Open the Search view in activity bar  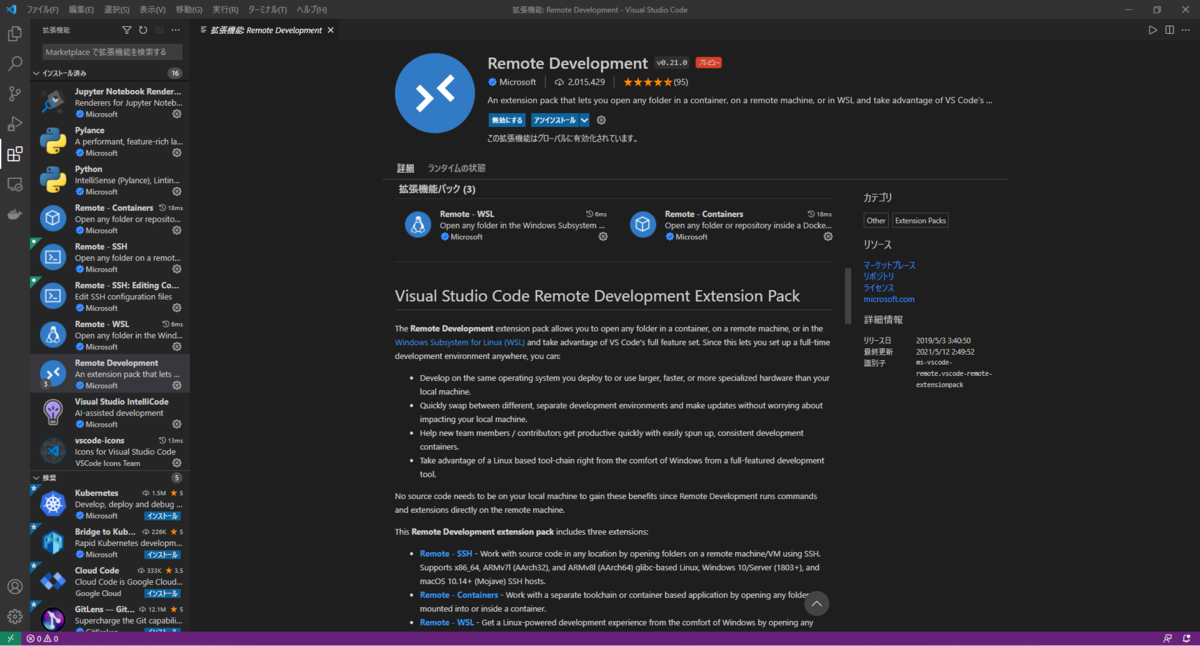15,64
